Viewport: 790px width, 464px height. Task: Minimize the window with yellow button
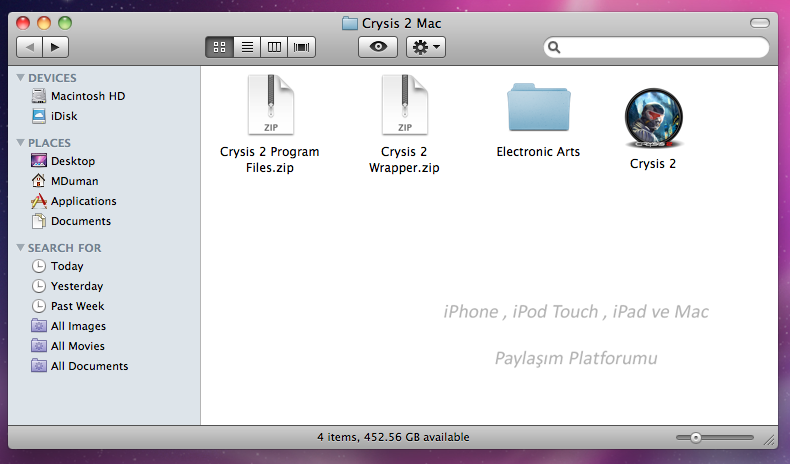click(44, 23)
